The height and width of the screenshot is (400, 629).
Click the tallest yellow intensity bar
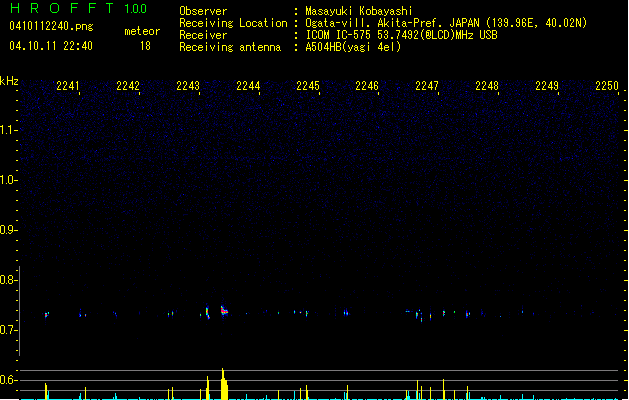coord(224,384)
